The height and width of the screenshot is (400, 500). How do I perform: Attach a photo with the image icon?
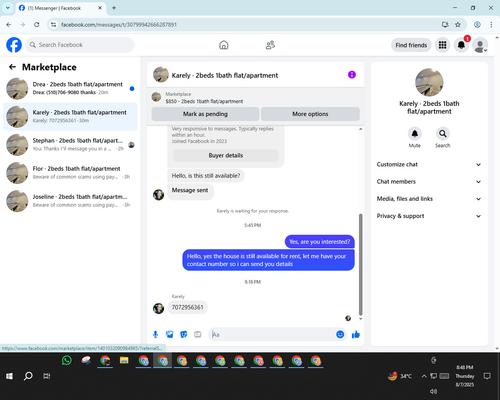coord(170,334)
